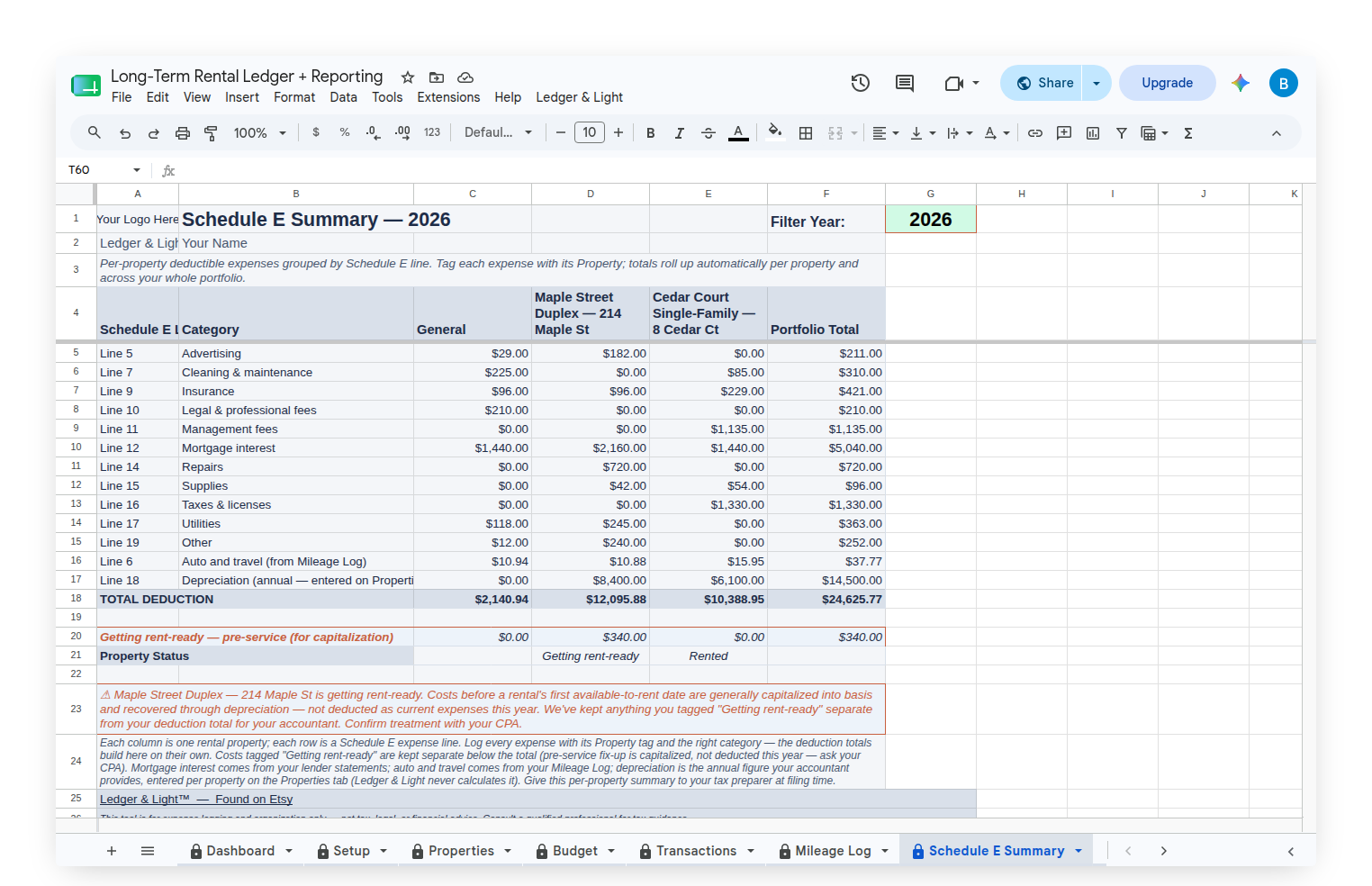The height and width of the screenshot is (886, 1372).
Task: Toggle bold formatting
Action: (x=651, y=133)
